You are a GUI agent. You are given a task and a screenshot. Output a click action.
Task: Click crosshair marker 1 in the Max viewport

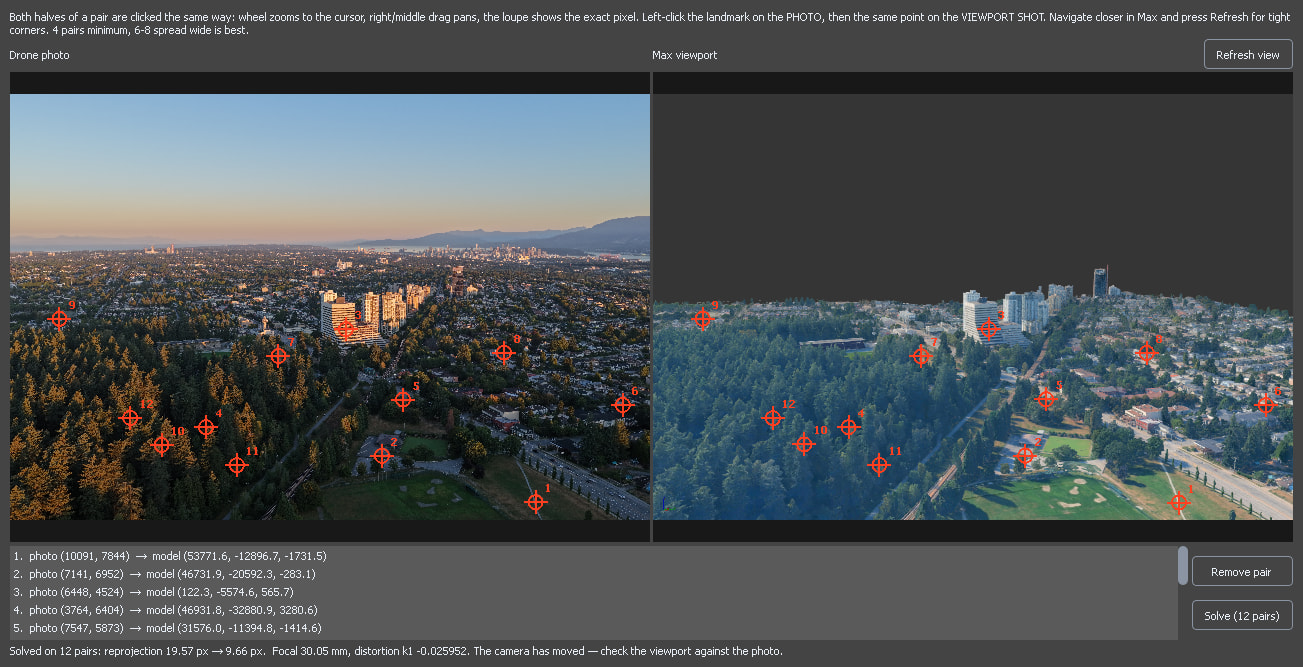[x=1179, y=502]
